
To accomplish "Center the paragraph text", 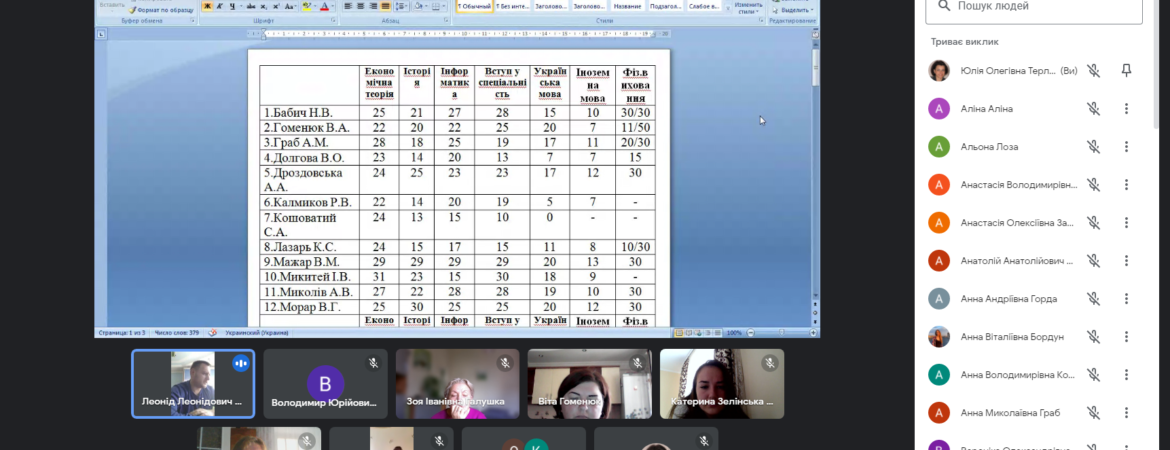I will coord(360,6).
